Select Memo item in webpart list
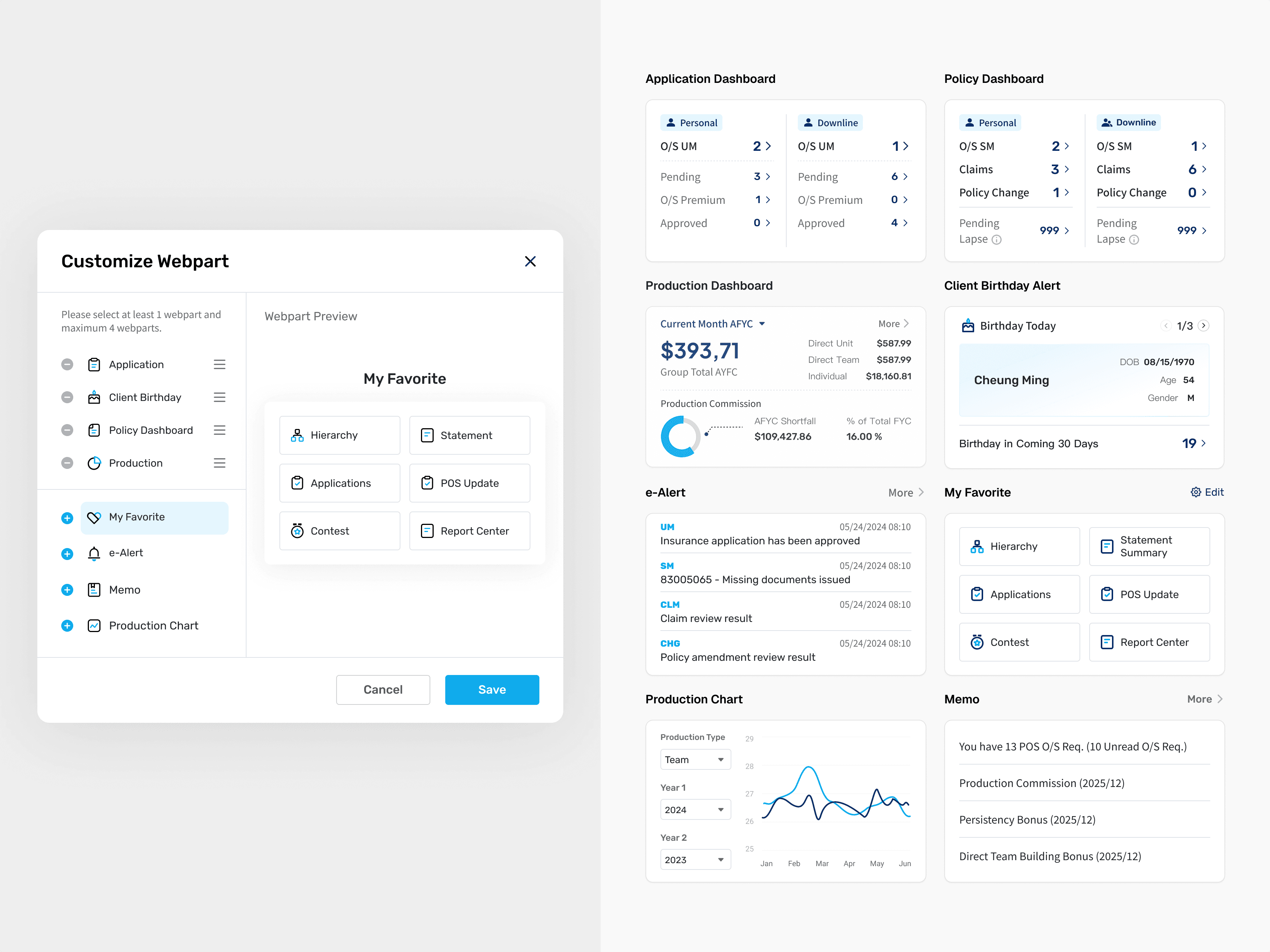The width and height of the screenshot is (1270, 952). tap(125, 590)
